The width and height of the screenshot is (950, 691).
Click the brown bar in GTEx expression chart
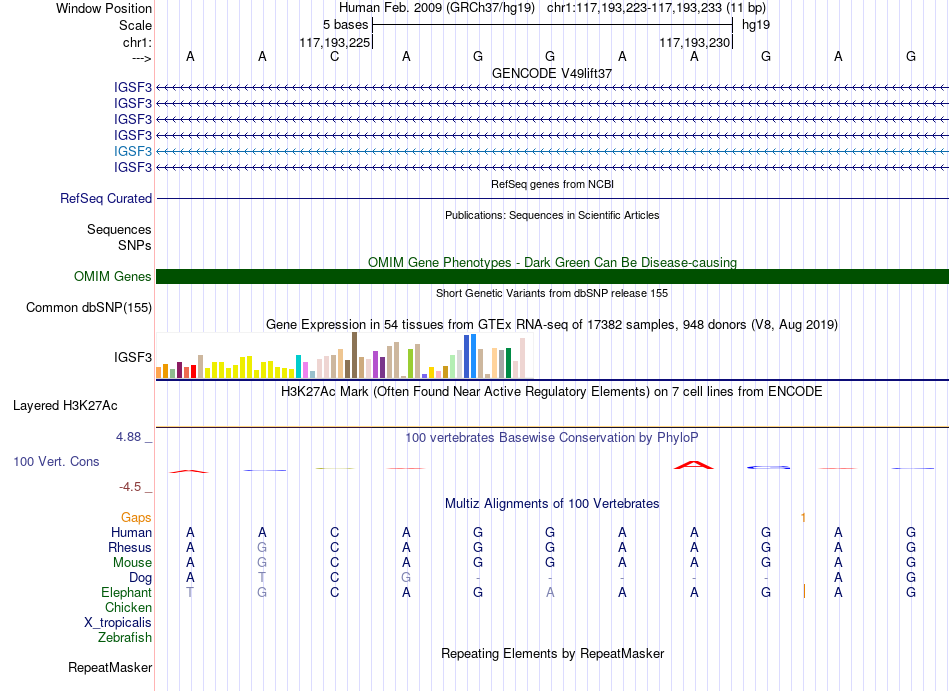(354, 355)
